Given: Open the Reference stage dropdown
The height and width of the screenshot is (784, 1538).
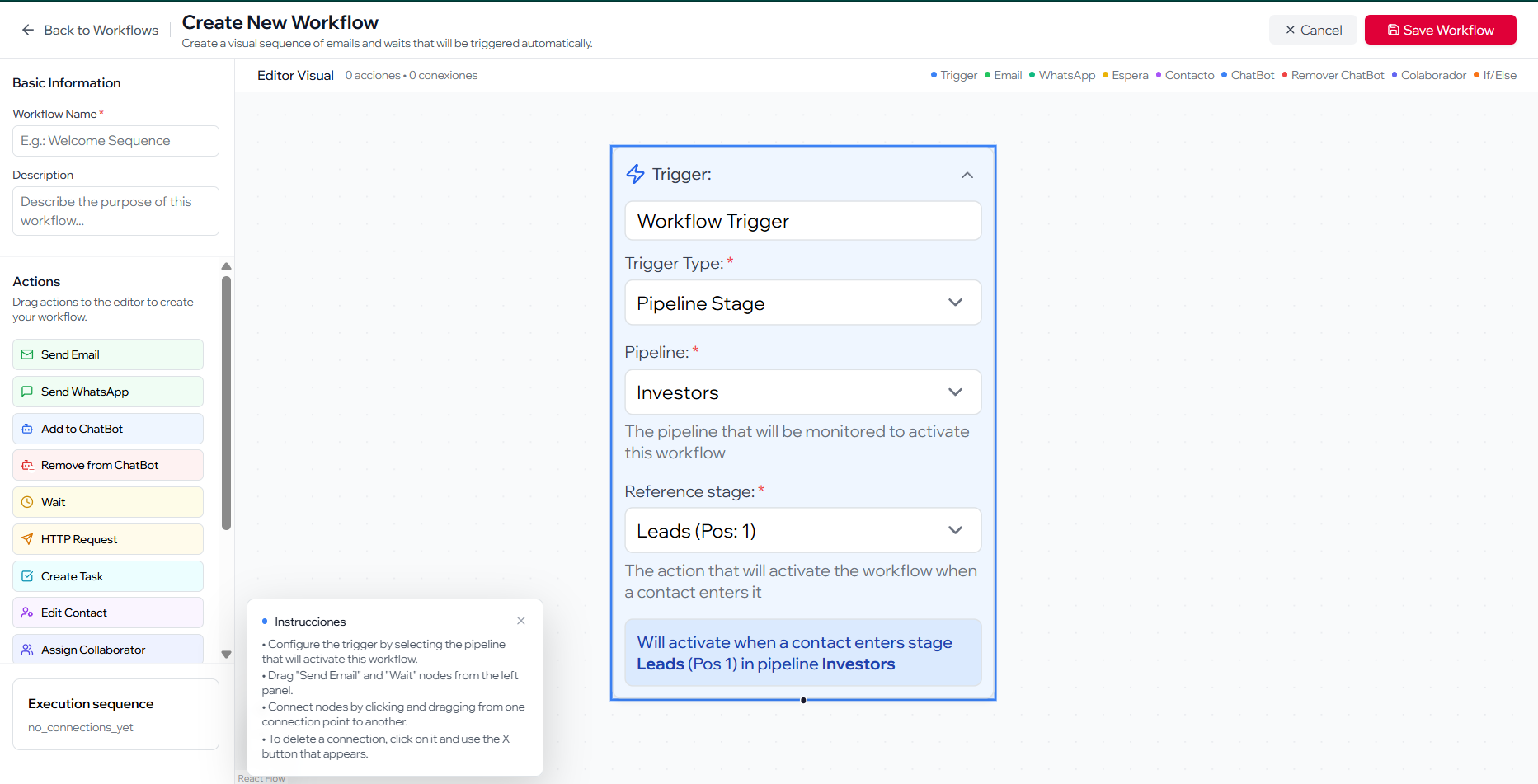Looking at the screenshot, I should pyautogui.click(x=802, y=531).
